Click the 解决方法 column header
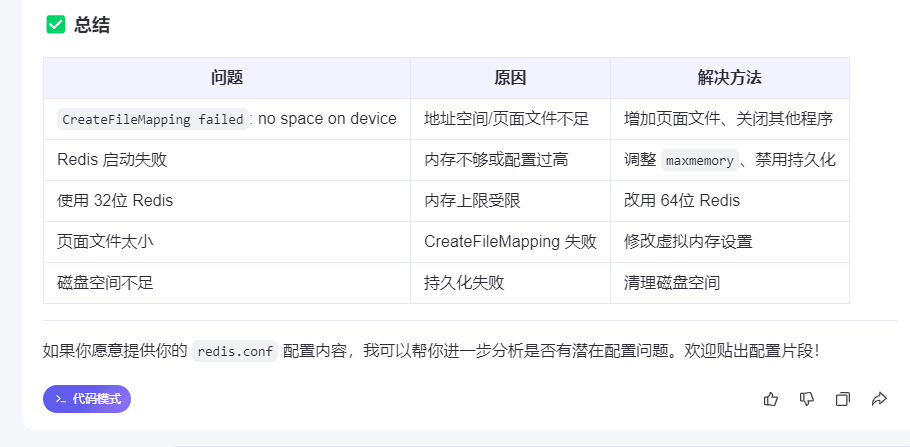Viewport: 910px width, 447px height. coord(730,78)
